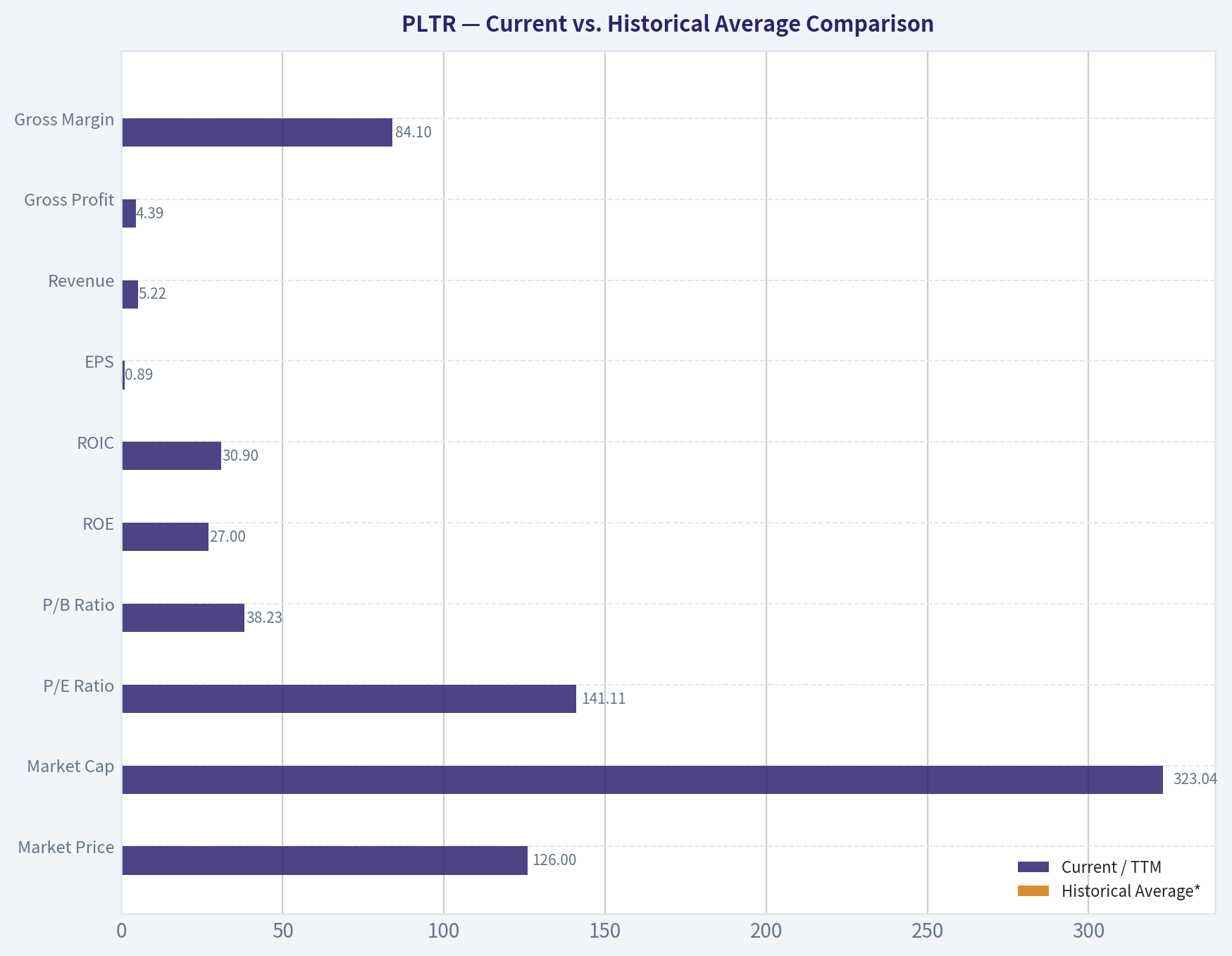Click the P/B Ratio bar
This screenshot has height=956, width=1232.
[x=183, y=618]
